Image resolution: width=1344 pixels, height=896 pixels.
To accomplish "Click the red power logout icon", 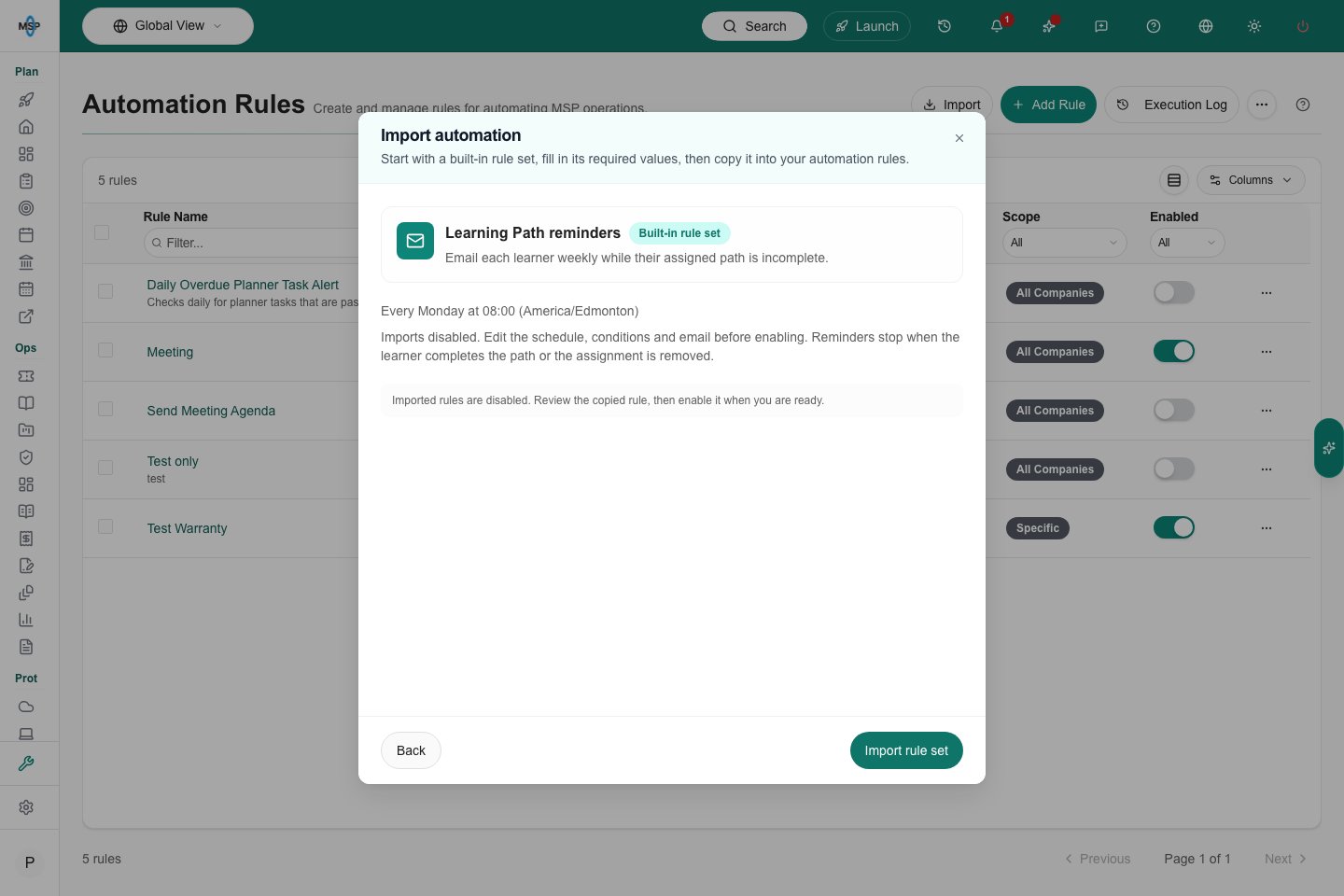I will (1303, 26).
